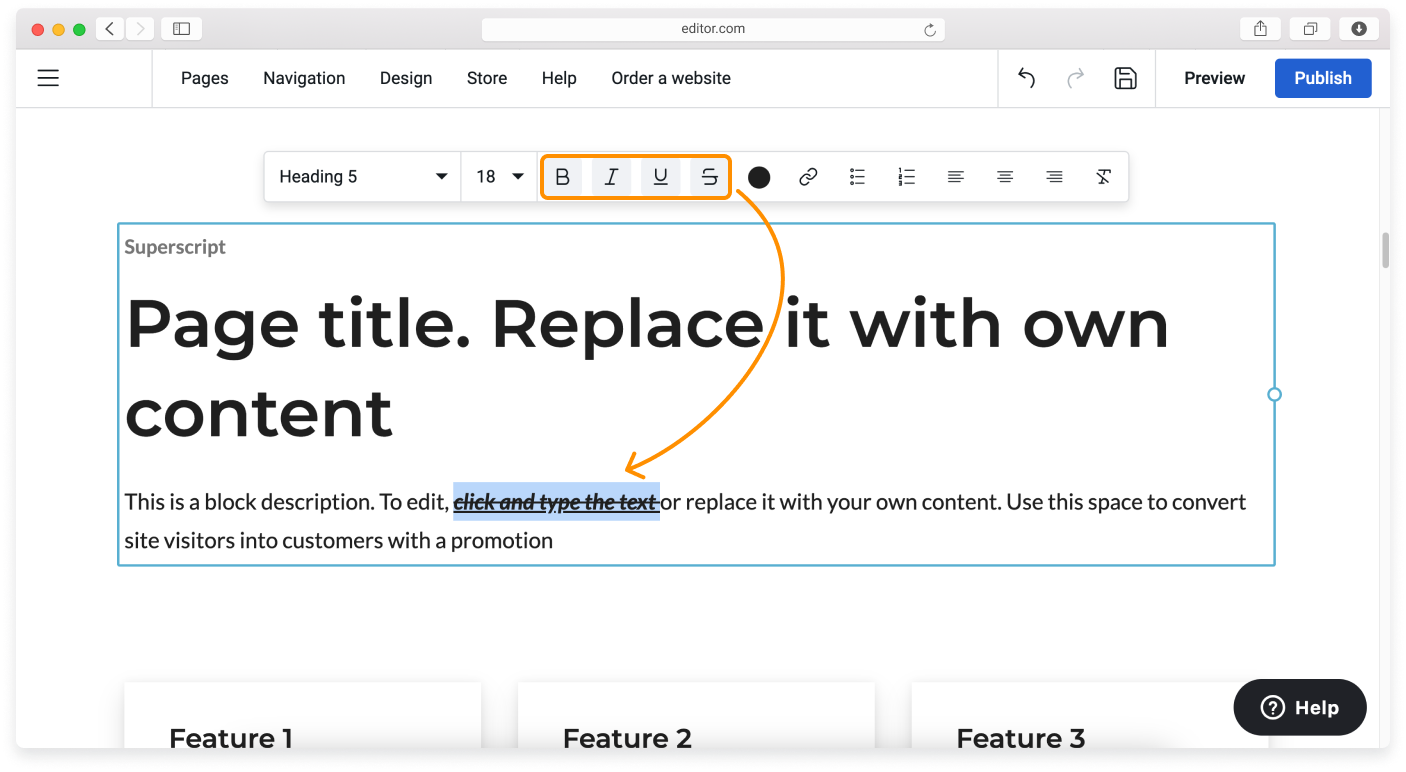Go back in browser
The width and height of the screenshot is (1406, 772).
(110, 29)
